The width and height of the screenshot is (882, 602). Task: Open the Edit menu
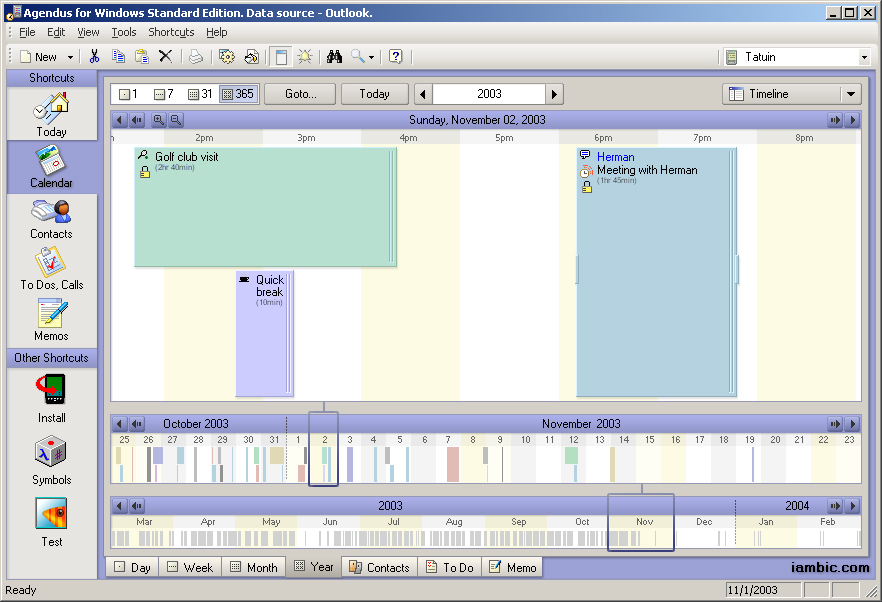pyautogui.click(x=56, y=32)
